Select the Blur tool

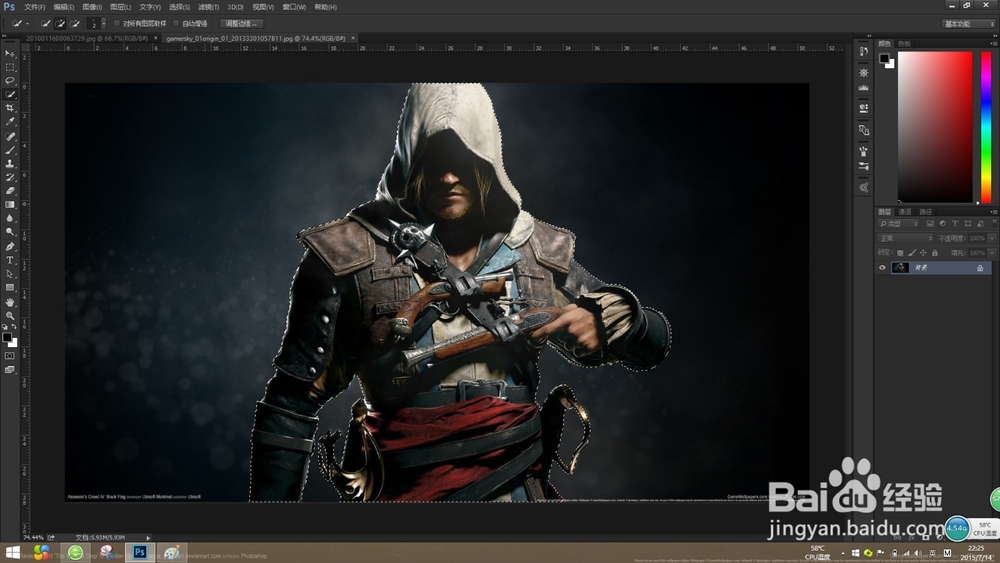[x=10, y=218]
